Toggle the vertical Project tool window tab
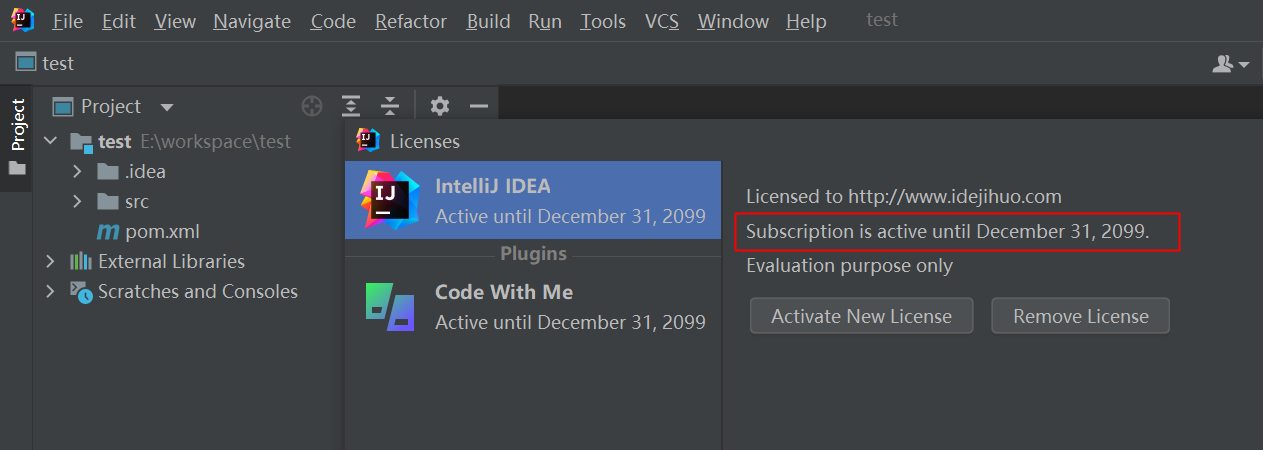This screenshot has height=450, width=1263. pos(17,125)
